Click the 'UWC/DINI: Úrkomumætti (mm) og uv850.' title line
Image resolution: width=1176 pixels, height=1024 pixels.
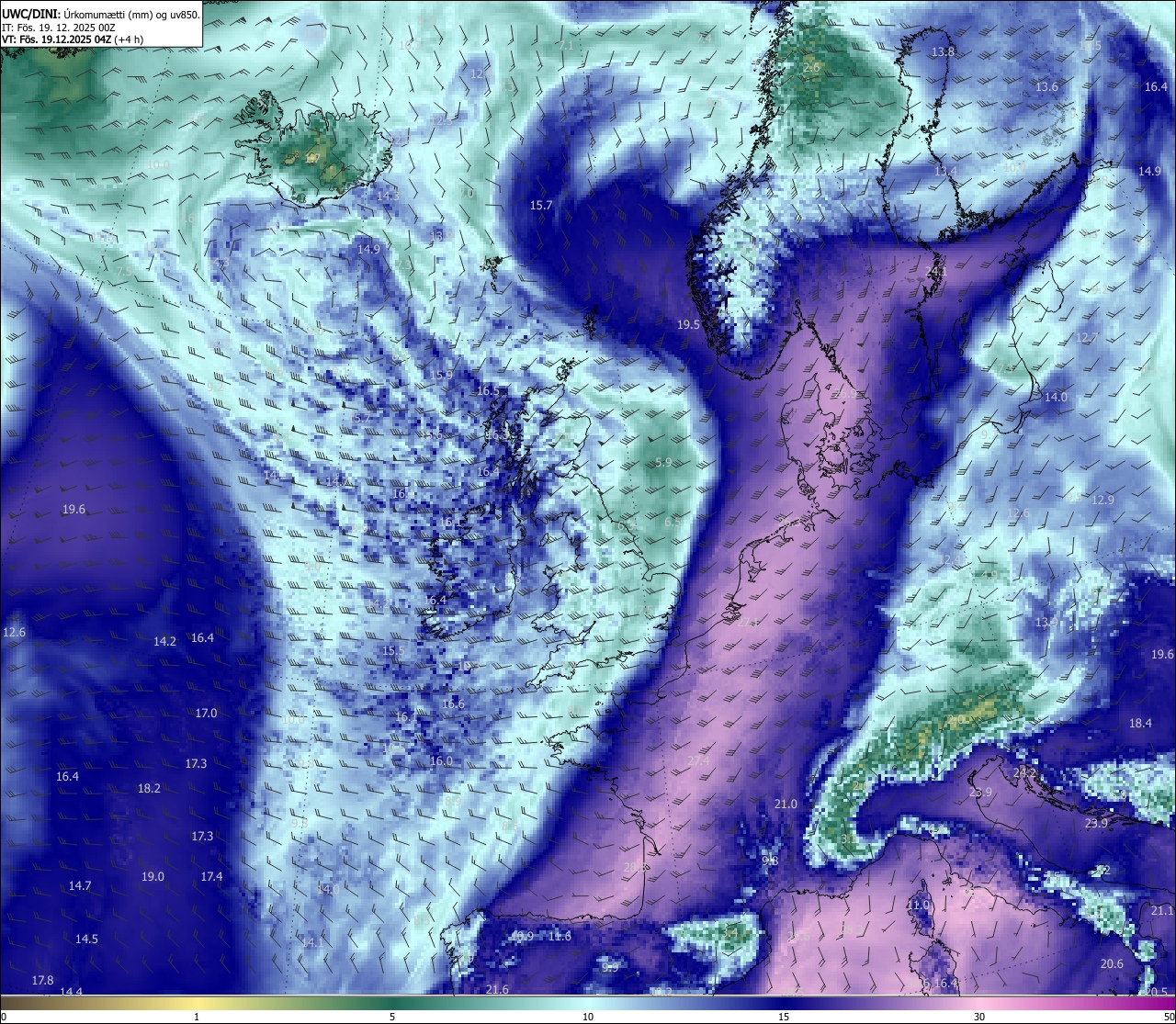click(101, 14)
